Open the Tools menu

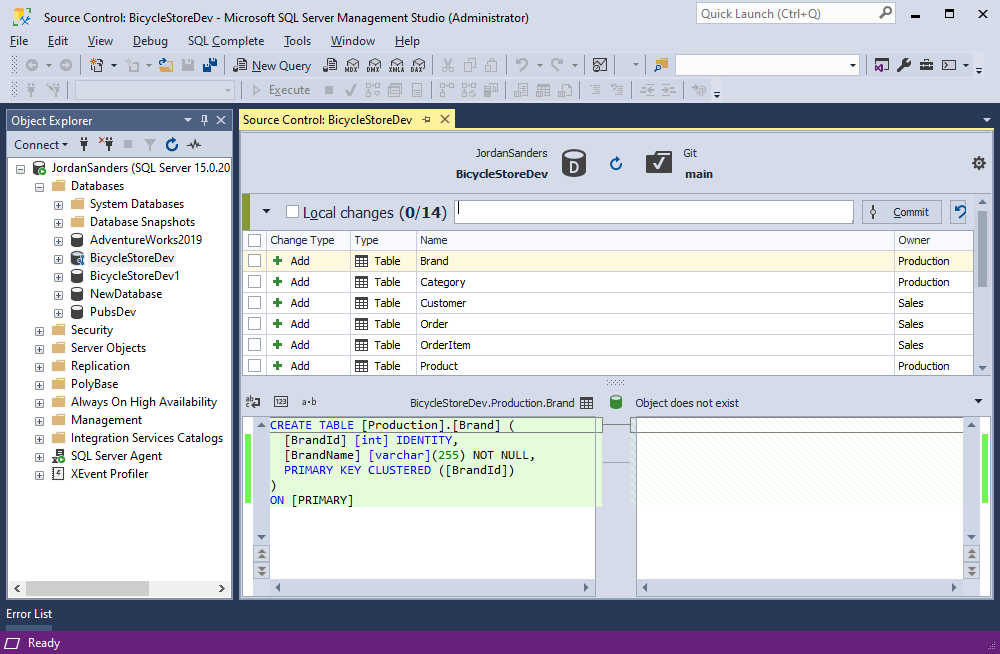point(297,41)
